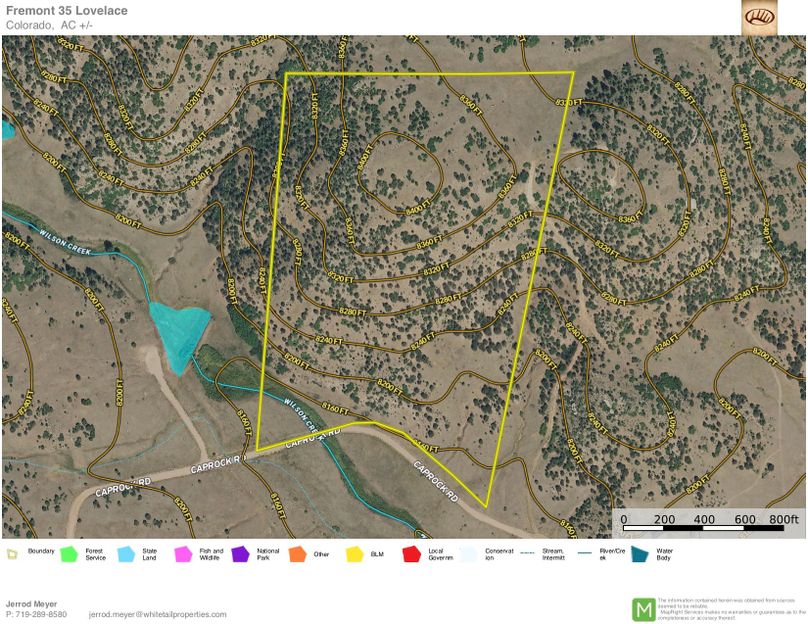Click the white Conservation legend icon
The width and height of the screenshot is (808, 624).
(x=468, y=552)
